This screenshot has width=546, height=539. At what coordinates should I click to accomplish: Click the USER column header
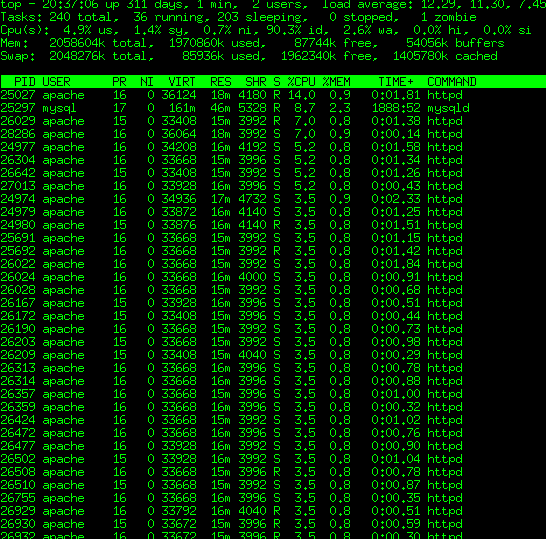click(x=56, y=82)
